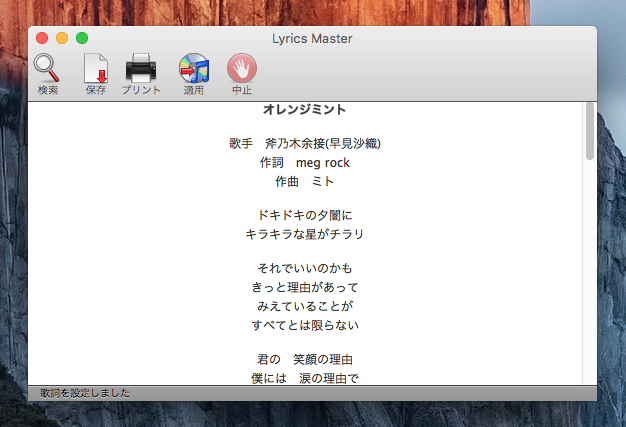Click the 歌手 斧乃木余接(早見沙織) line

pyautogui.click(x=305, y=143)
